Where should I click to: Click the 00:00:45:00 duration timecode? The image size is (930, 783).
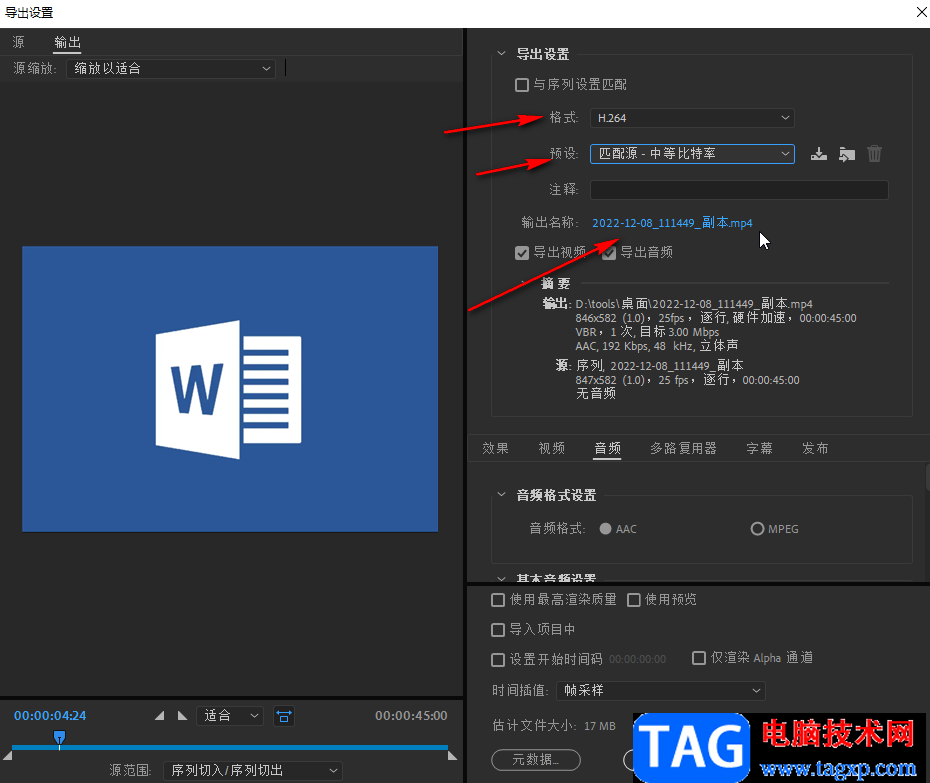[411, 716]
